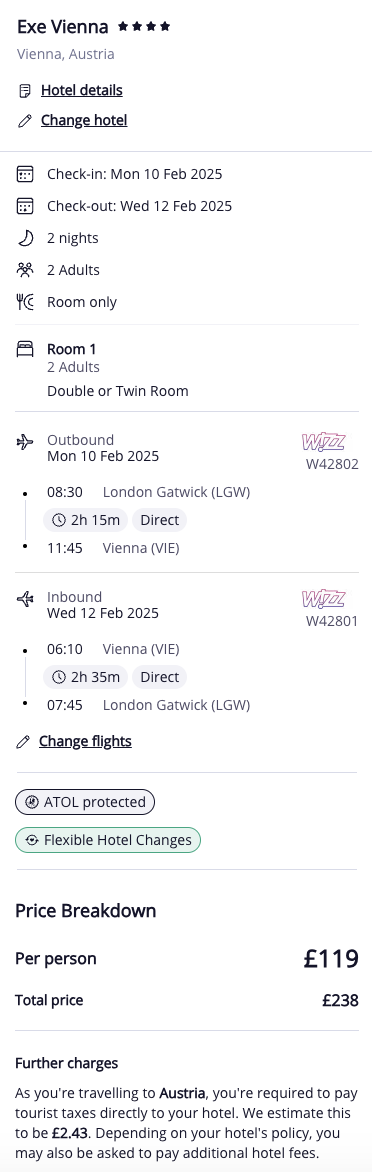Click the Wizz logo for flight W42802
Viewport: 372px width, 1172px height.
323,442
